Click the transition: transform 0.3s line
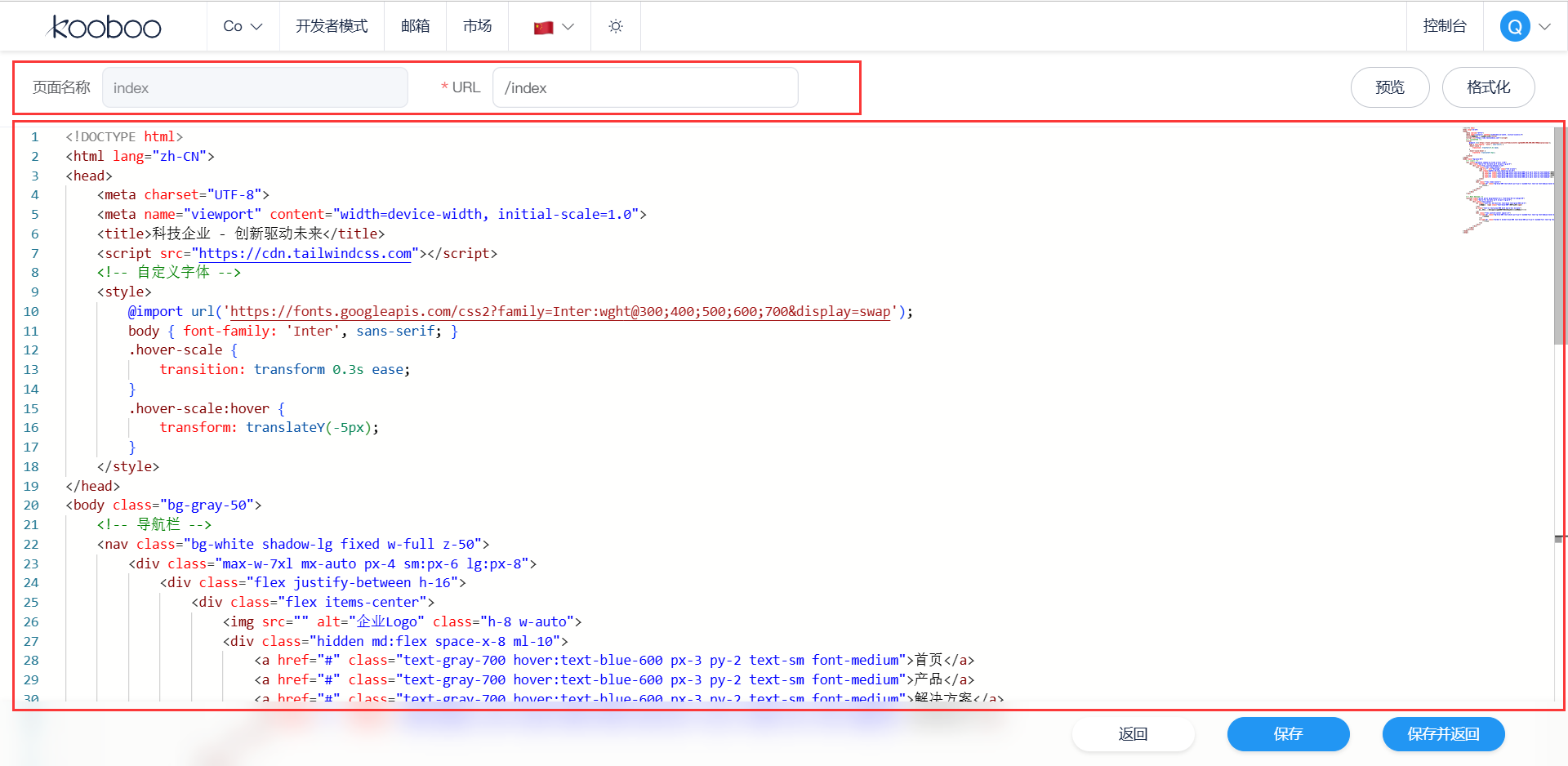 click(285, 369)
